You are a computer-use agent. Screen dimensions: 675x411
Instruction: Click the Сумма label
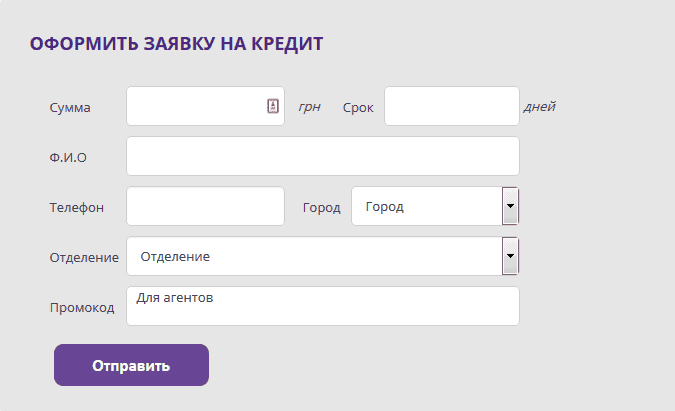click(70, 108)
